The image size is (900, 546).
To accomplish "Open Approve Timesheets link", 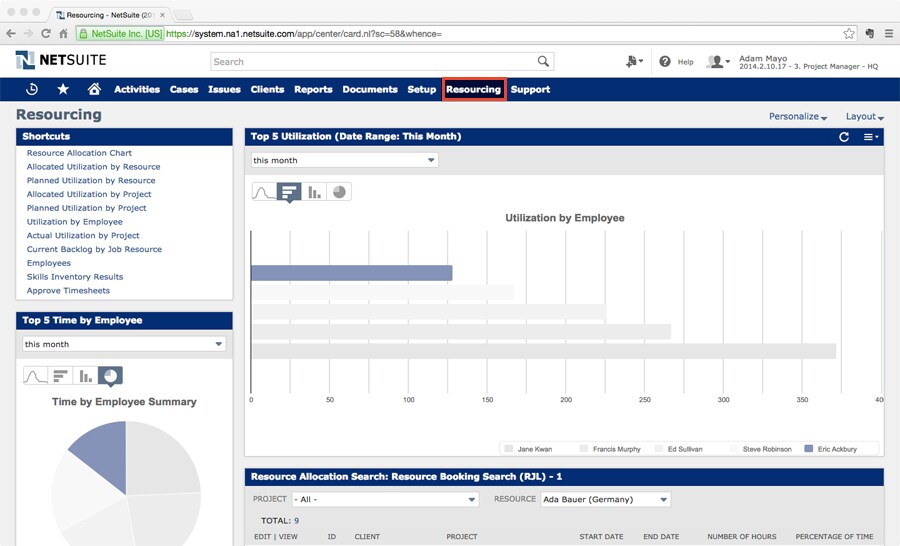I will coord(68,291).
